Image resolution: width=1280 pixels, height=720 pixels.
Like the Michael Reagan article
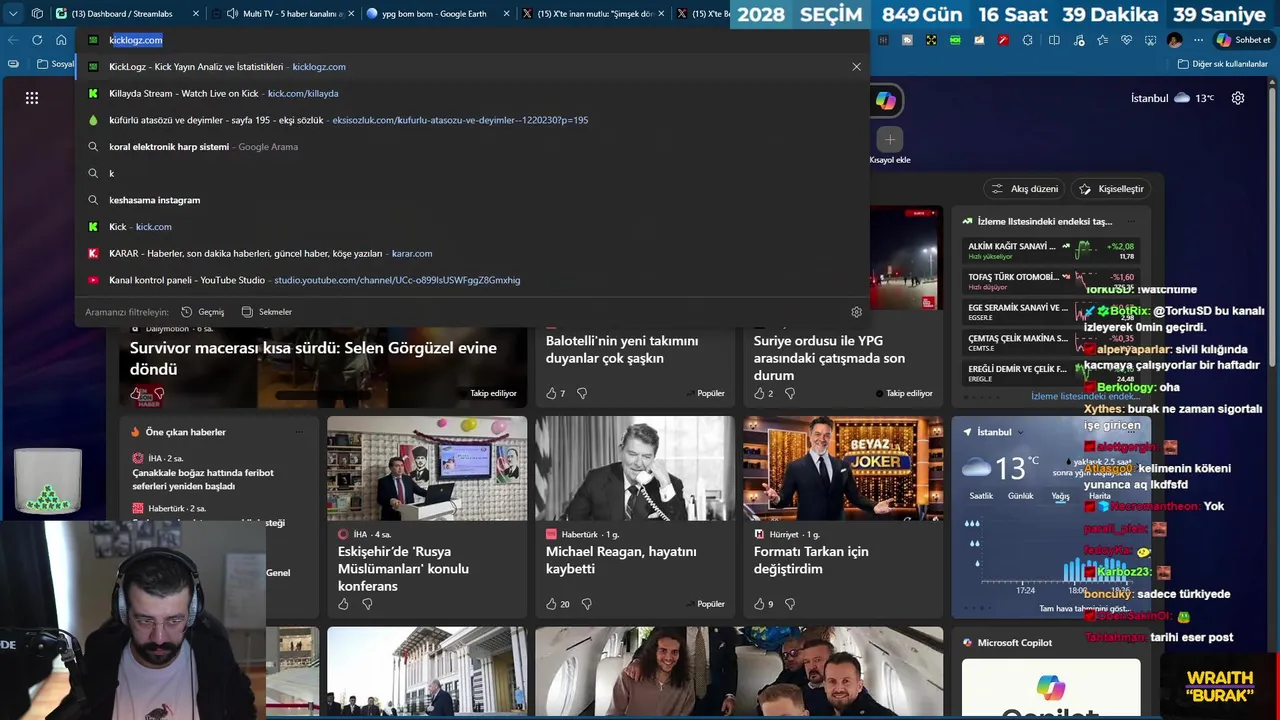click(x=551, y=604)
